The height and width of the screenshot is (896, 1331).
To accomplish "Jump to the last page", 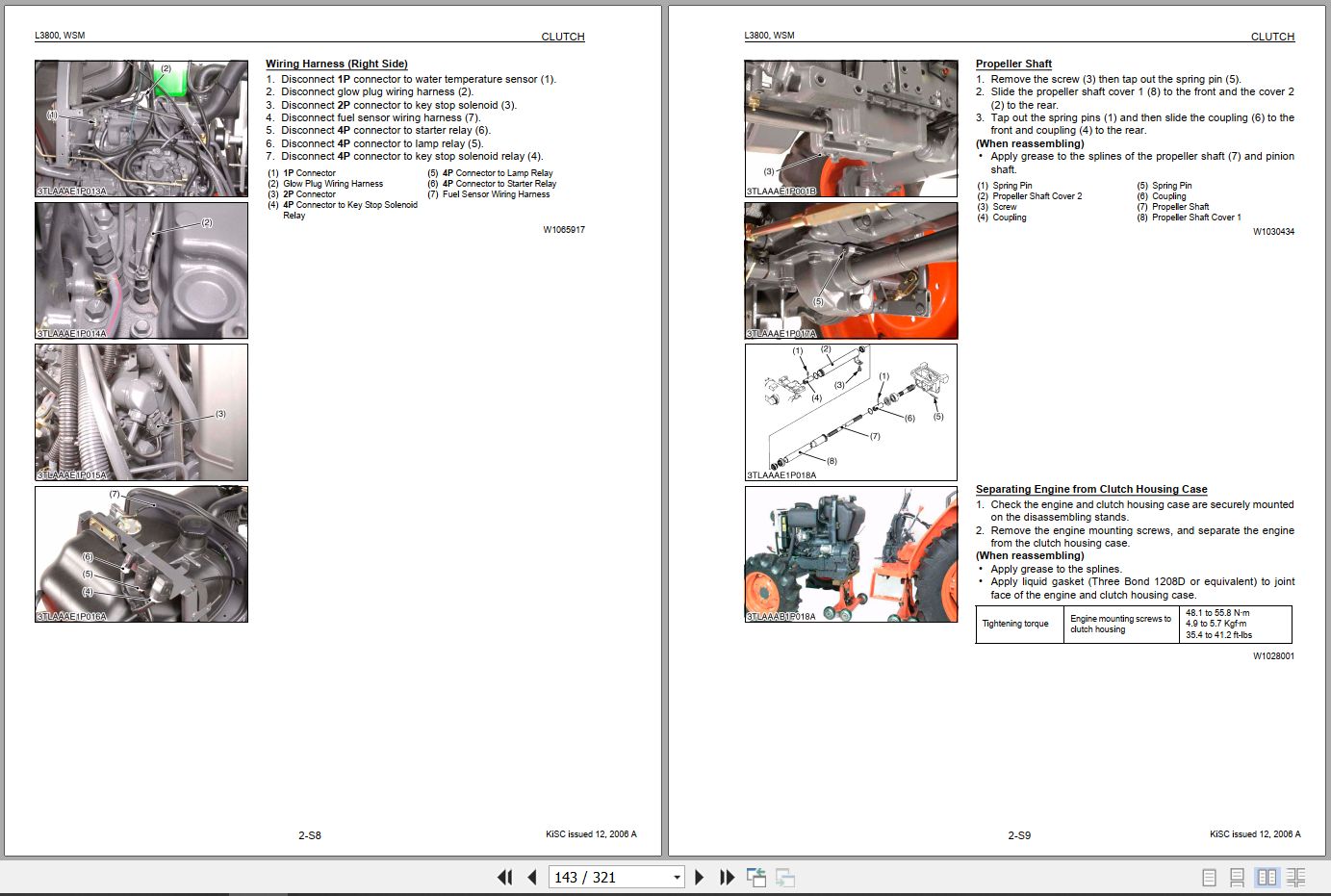I will coord(728,877).
